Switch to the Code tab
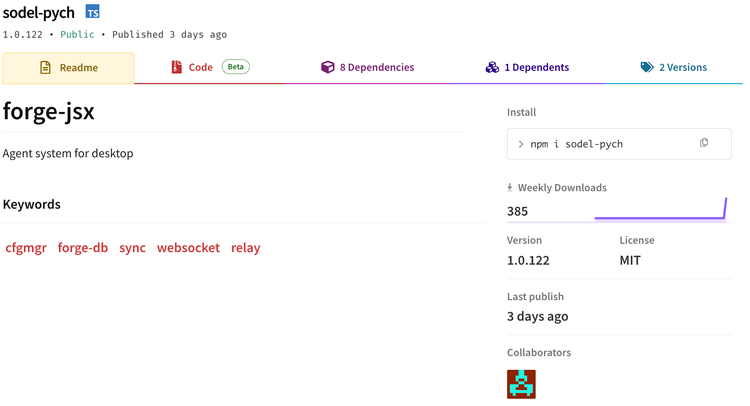750x406 pixels. 210,67
